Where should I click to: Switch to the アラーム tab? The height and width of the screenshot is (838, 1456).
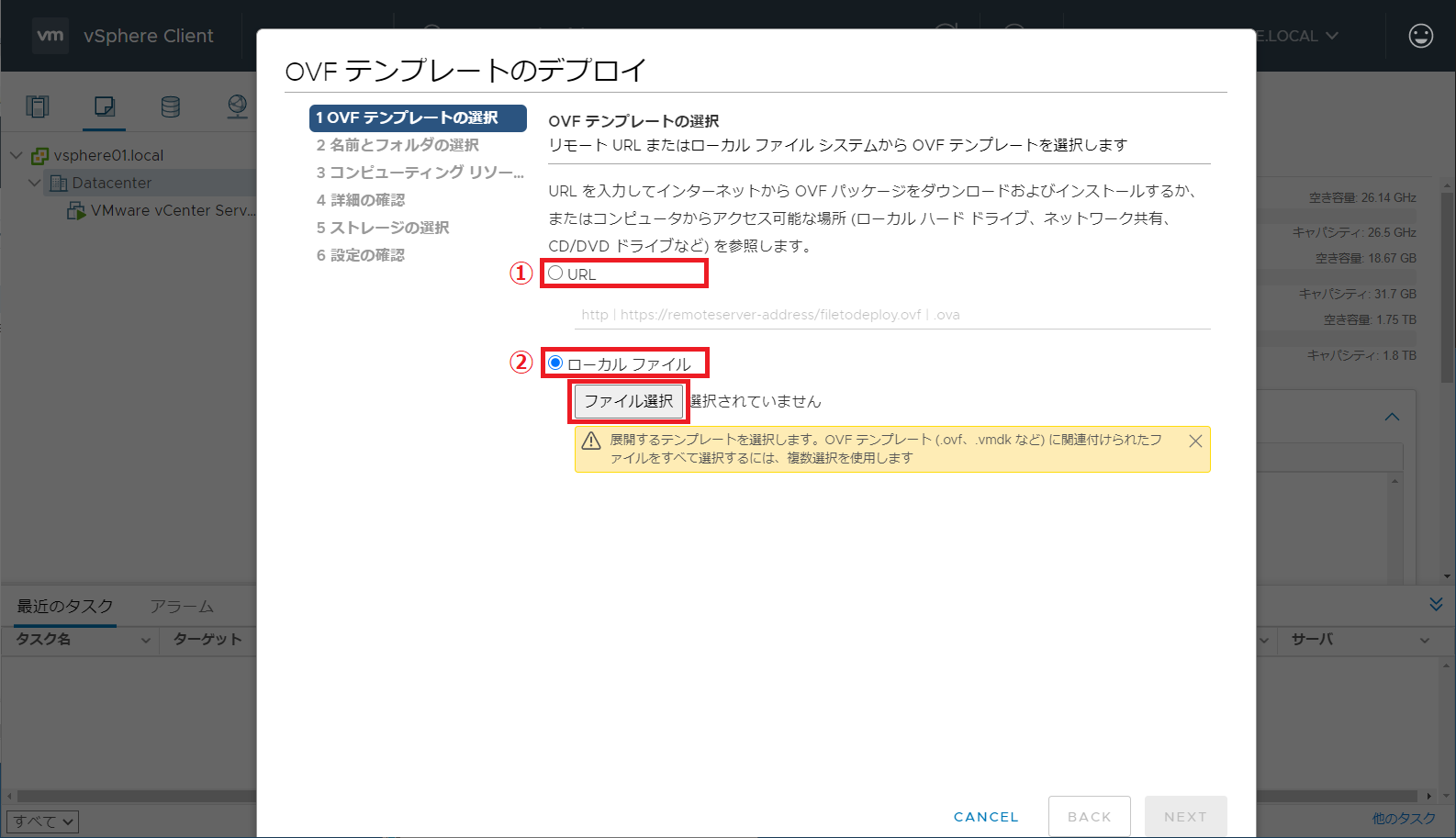tap(182, 606)
